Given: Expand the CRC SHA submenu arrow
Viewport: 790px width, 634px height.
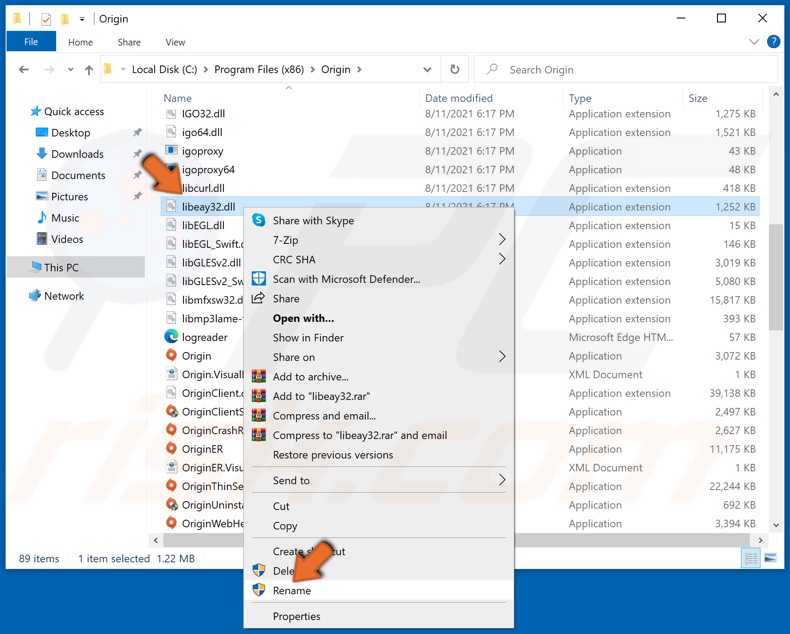Looking at the screenshot, I should [x=502, y=259].
